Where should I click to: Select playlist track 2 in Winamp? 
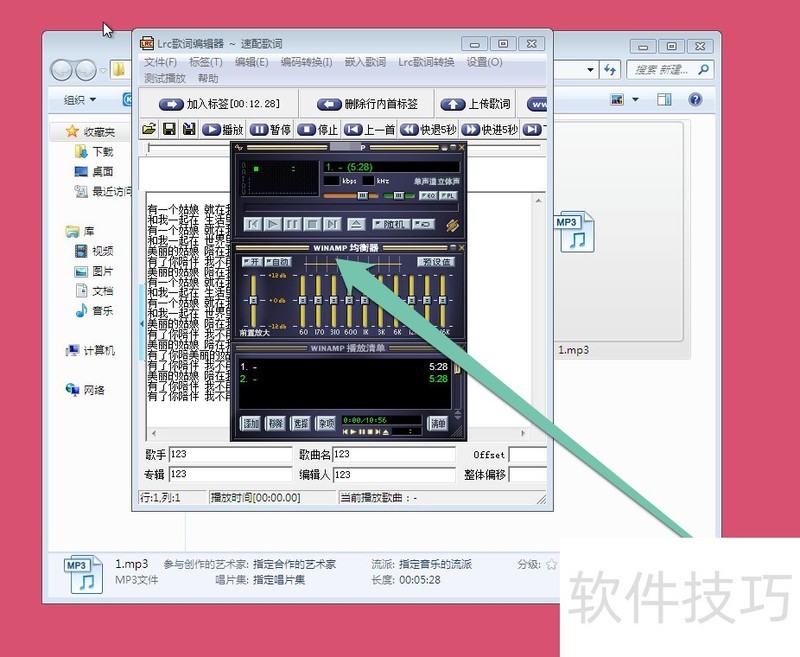coord(343,378)
